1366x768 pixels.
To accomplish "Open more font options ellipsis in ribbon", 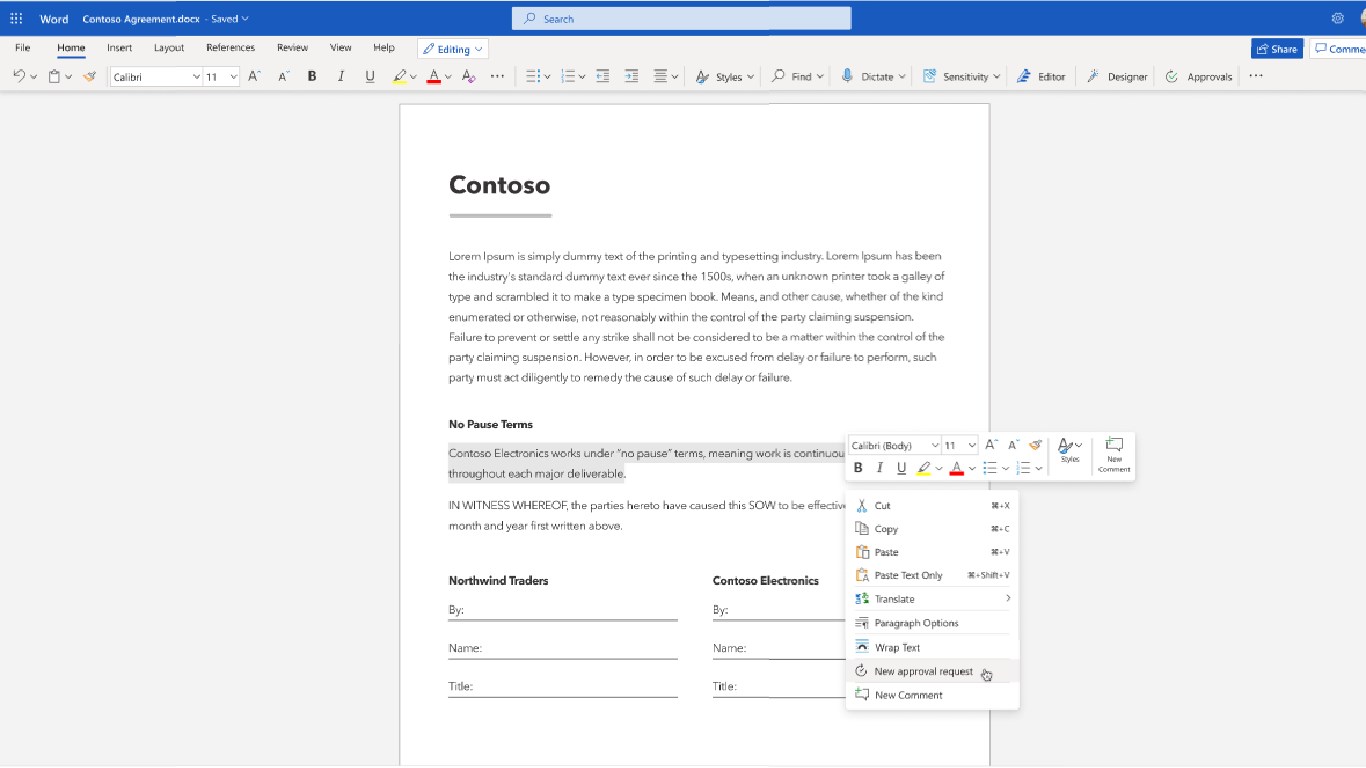I will click(497, 76).
